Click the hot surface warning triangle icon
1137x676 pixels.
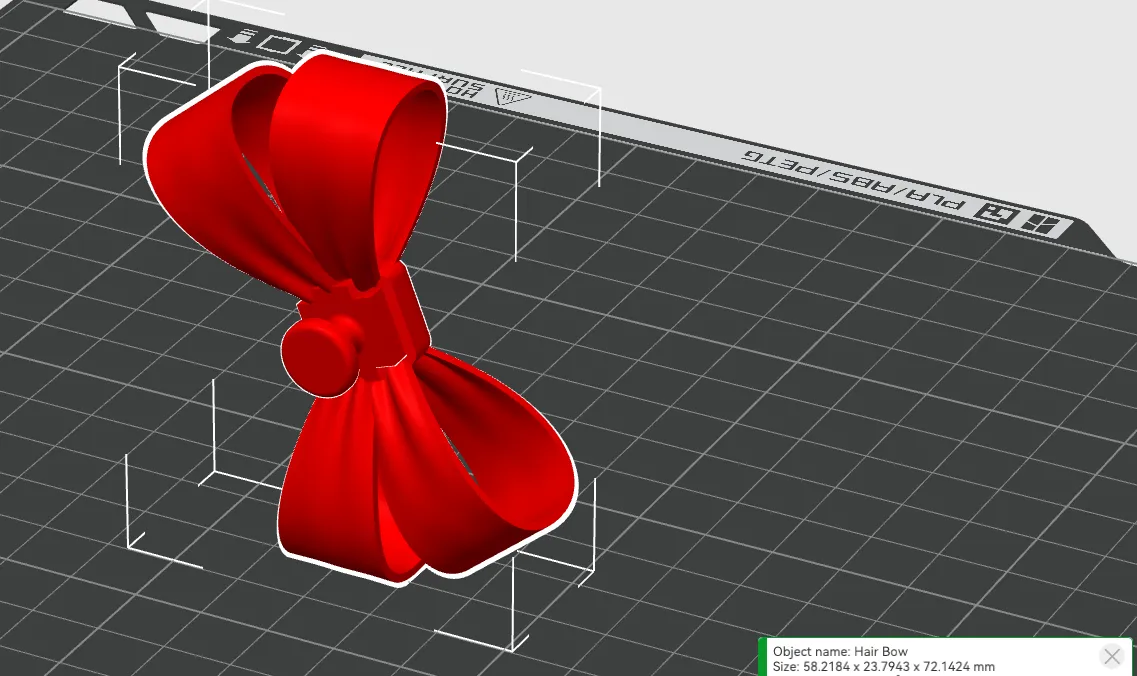click(513, 97)
